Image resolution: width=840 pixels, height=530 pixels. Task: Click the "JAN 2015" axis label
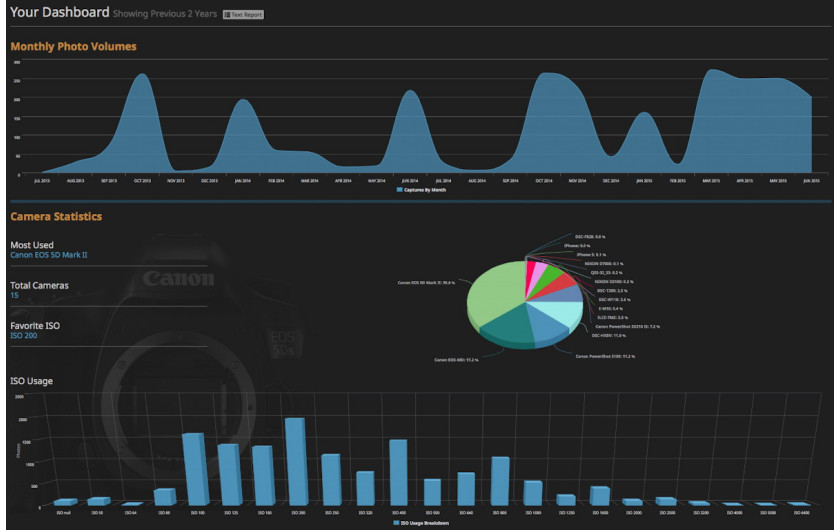(644, 181)
